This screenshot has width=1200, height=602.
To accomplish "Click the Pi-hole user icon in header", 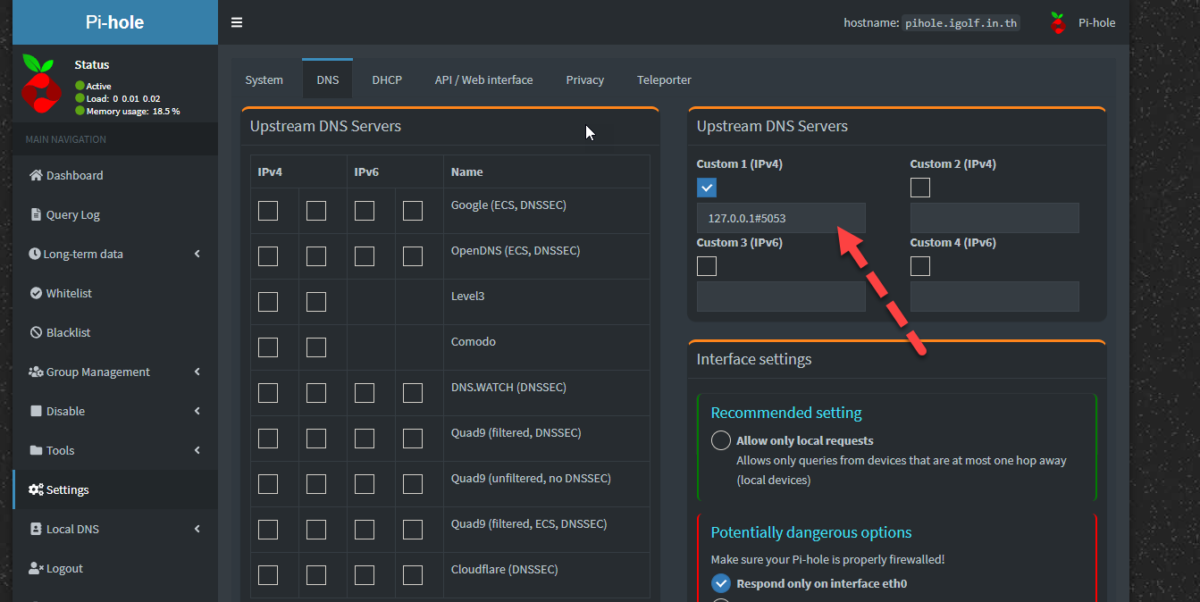I will 1058,22.
